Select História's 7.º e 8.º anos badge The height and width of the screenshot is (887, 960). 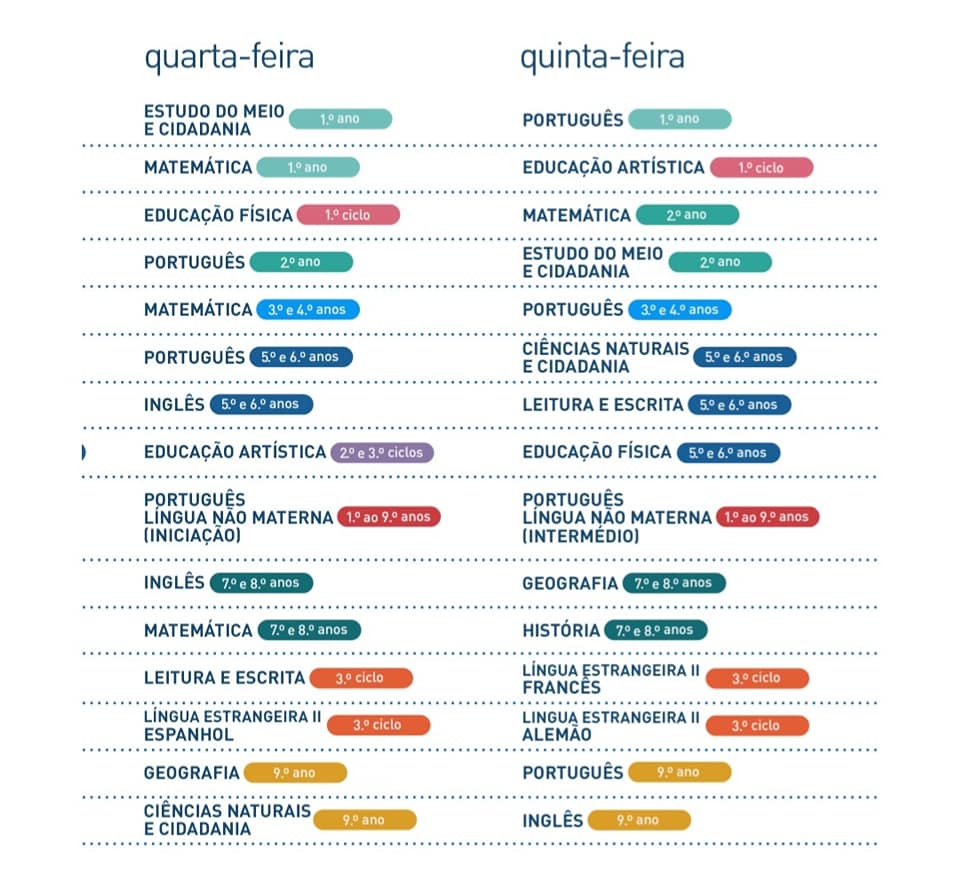pyautogui.click(x=655, y=631)
